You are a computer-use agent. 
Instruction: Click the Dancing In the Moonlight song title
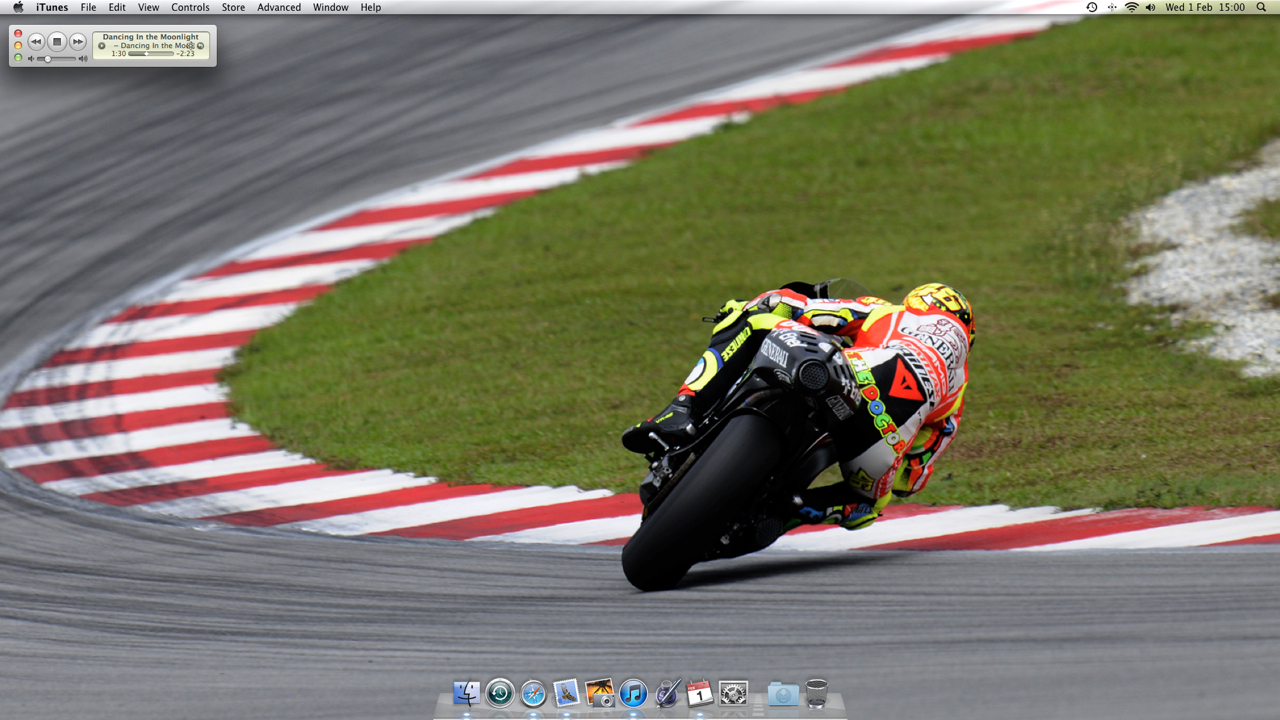(x=151, y=37)
